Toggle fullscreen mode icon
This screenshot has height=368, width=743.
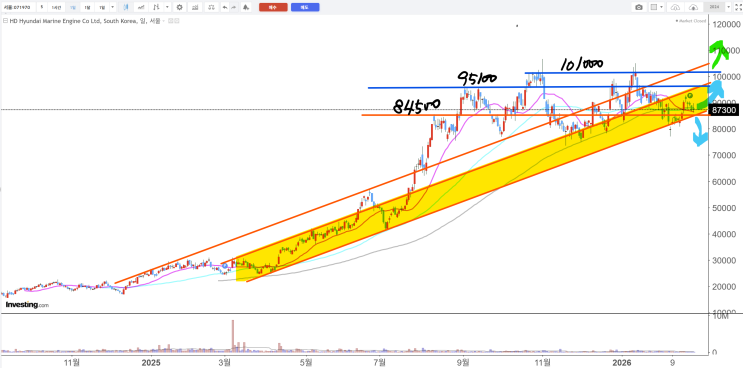pos(738,7)
